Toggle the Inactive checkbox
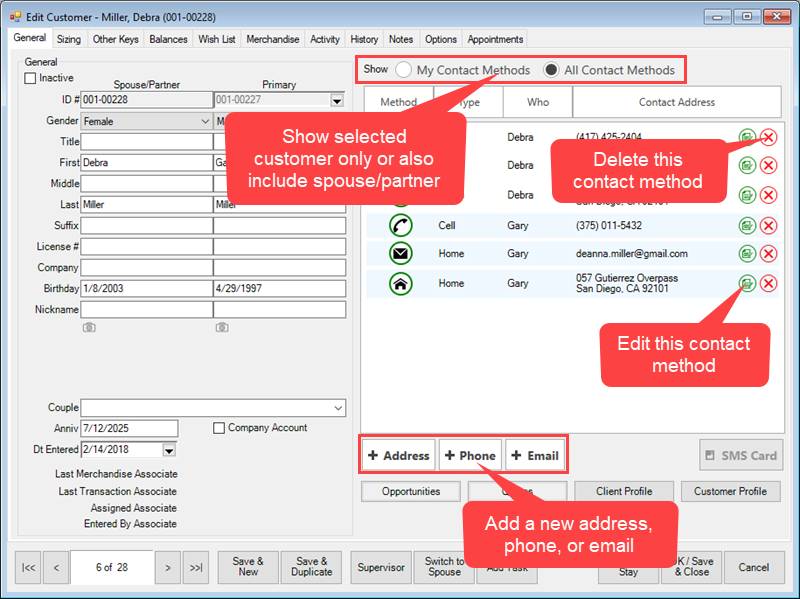This screenshot has width=800, height=599. [30, 78]
